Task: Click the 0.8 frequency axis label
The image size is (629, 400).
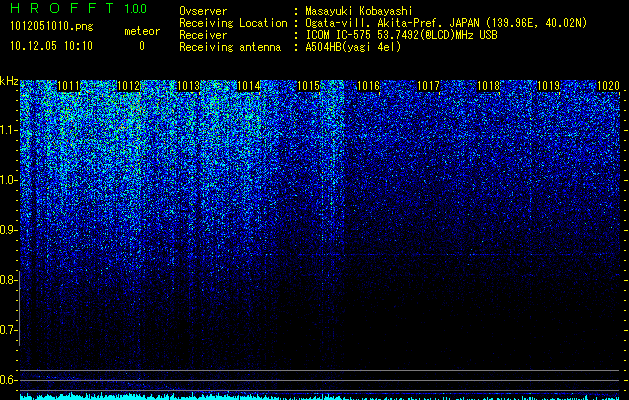Action: 8,280
